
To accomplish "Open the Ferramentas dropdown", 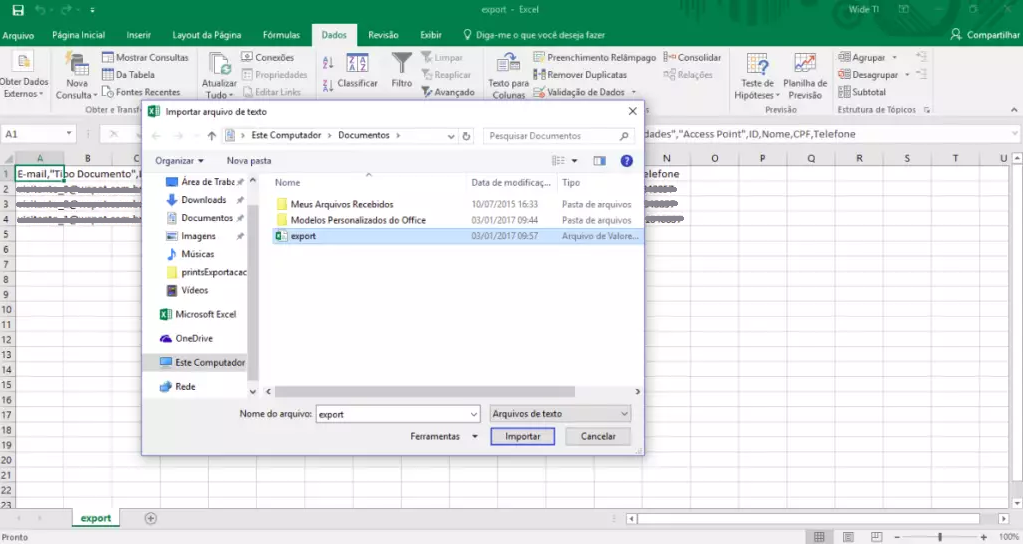I will (444, 436).
